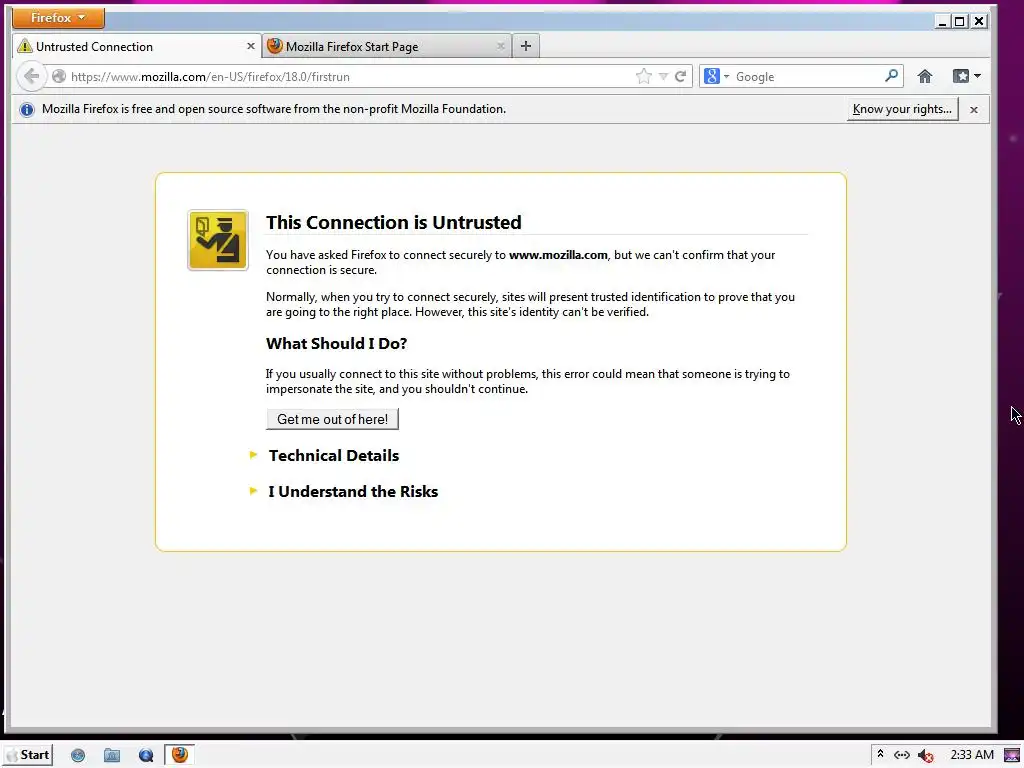
Task: Launch the globe browser taskbar icon
Action: coord(78,756)
